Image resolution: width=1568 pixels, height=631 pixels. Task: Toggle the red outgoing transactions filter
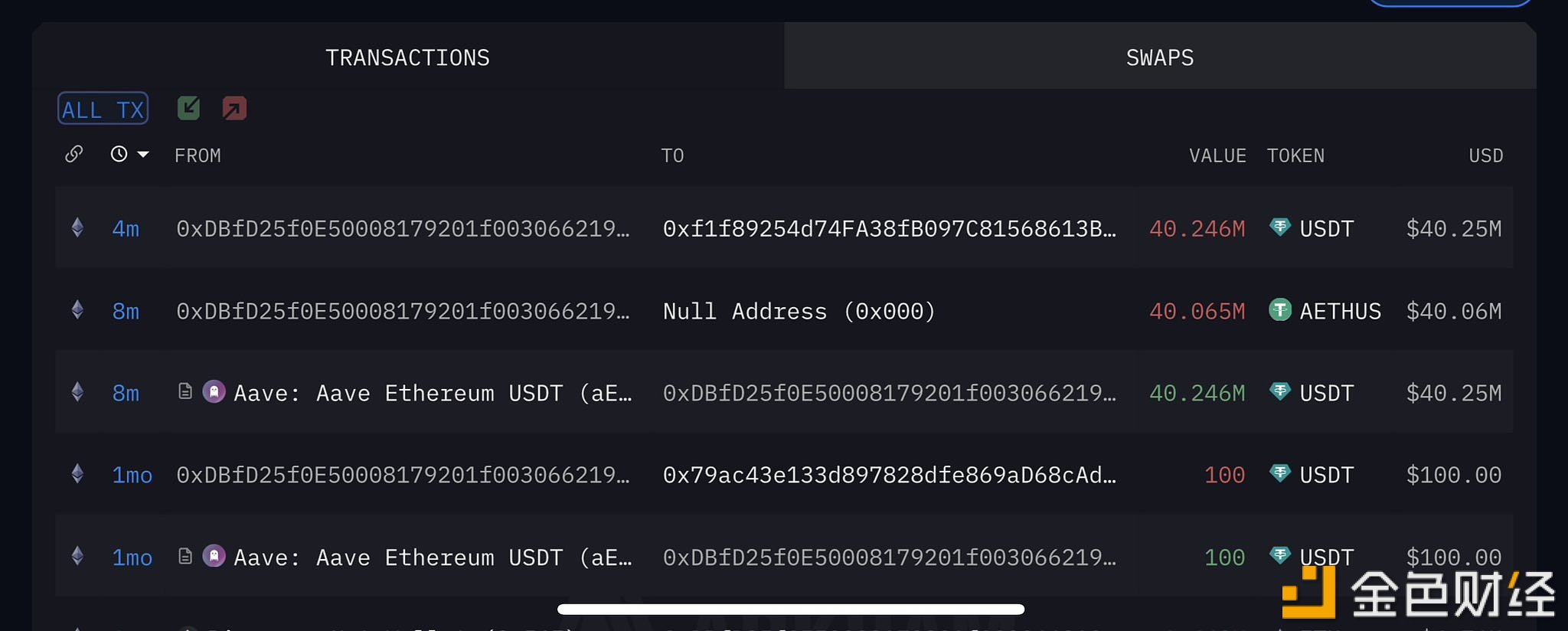234,108
